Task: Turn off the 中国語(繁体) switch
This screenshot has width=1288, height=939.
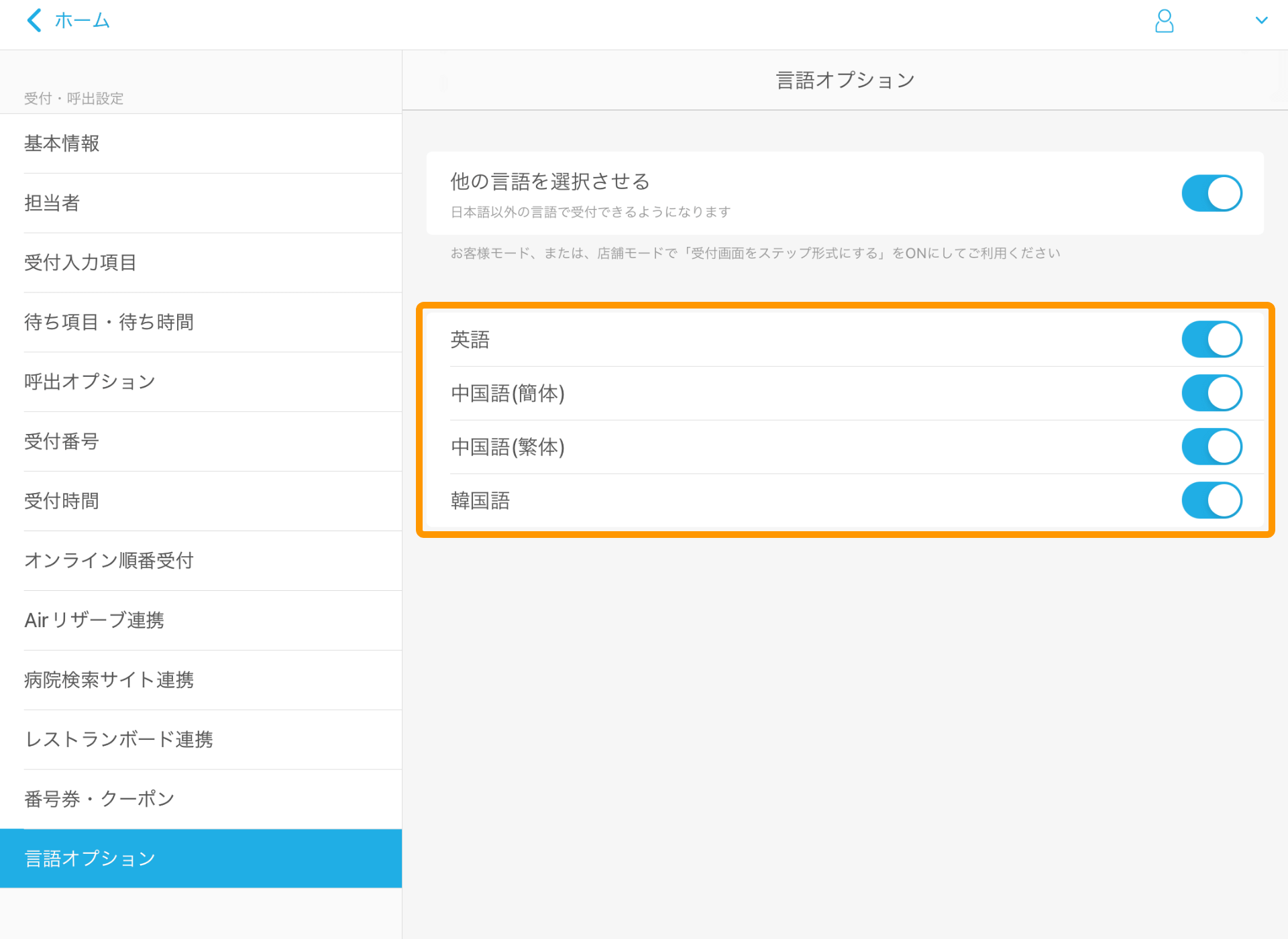Action: pos(1212,446)
